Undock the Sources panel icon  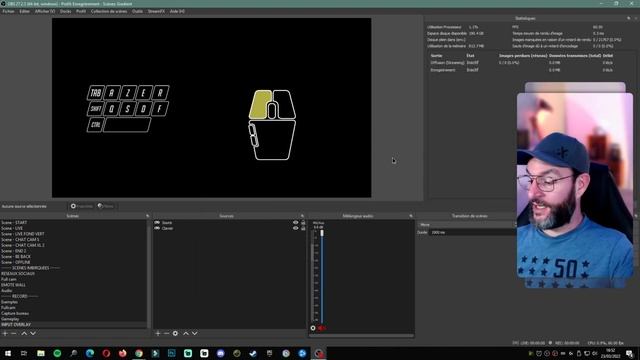pyautogui.click(x=302, y=216)
